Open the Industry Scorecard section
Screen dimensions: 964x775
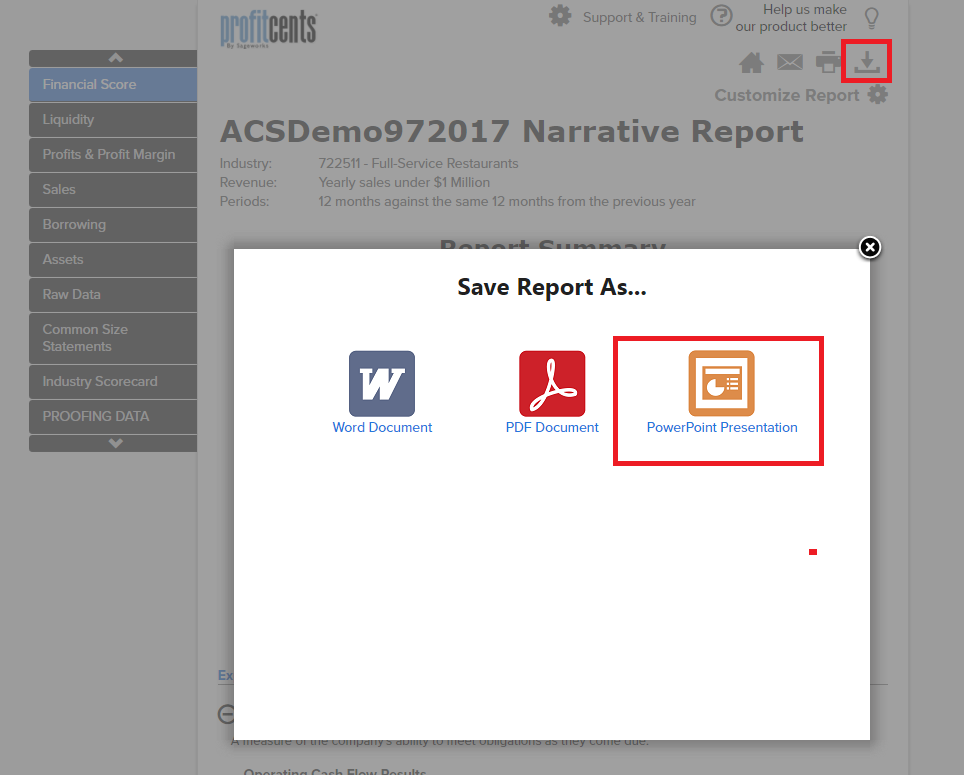point(113,382)
